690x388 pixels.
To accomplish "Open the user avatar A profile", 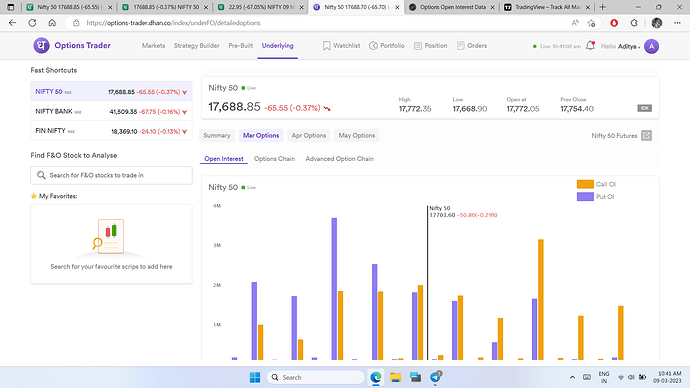I will click(651, 46).
